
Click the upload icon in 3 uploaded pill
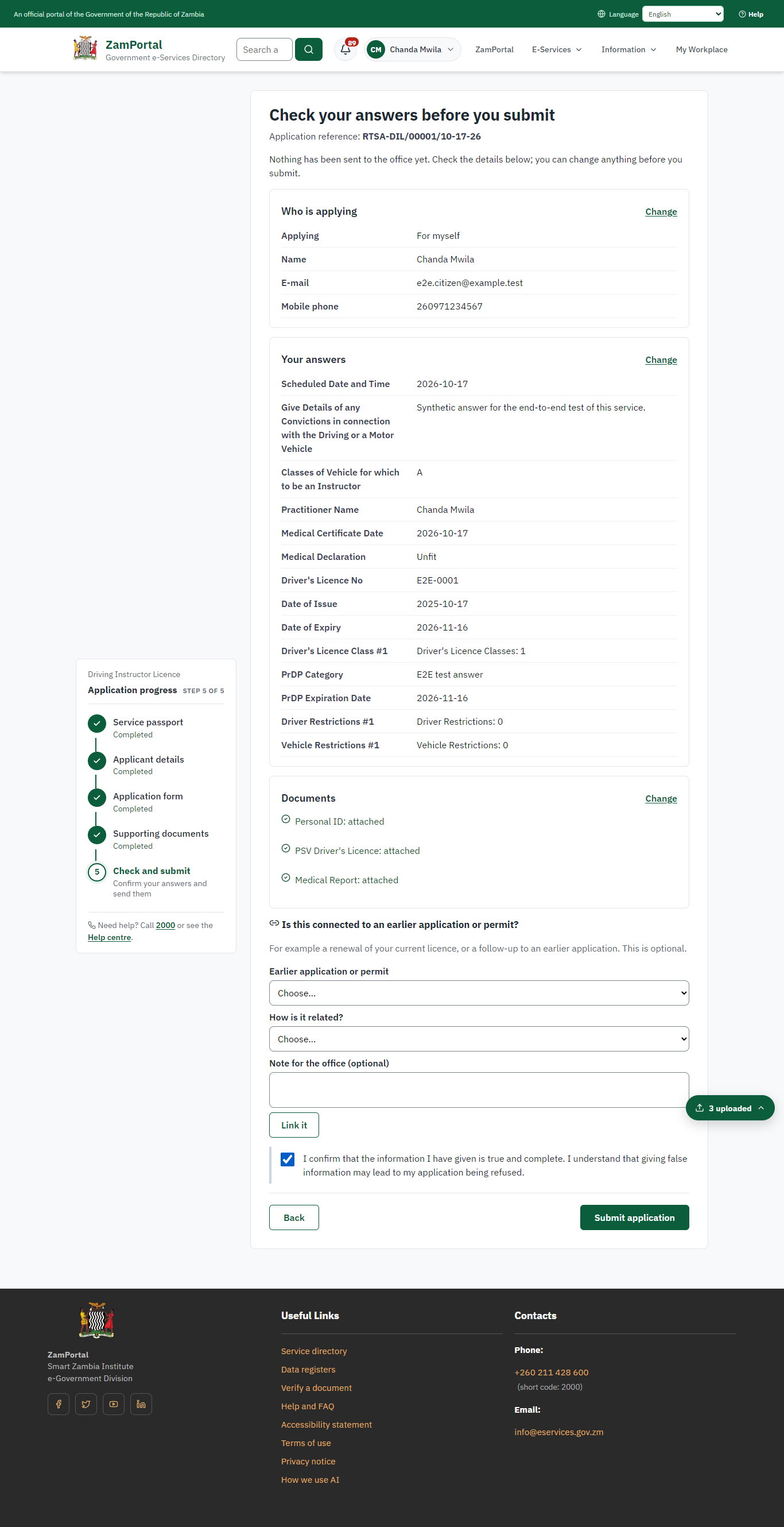699,1108
